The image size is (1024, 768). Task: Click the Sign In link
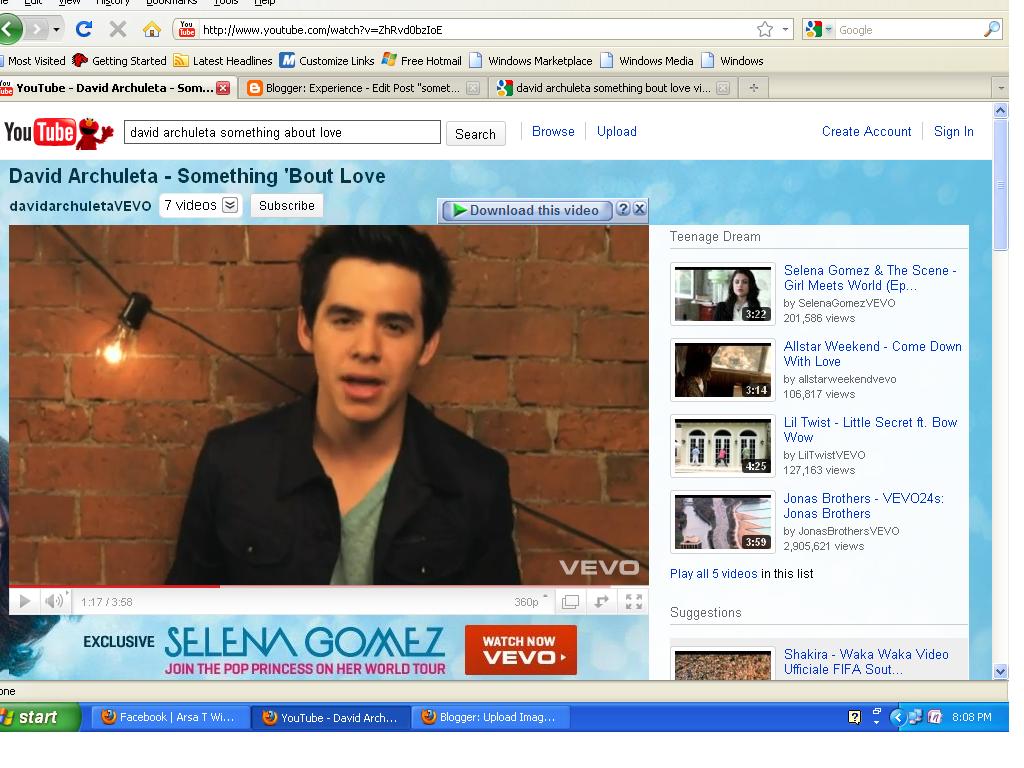[x=953, y=131]
